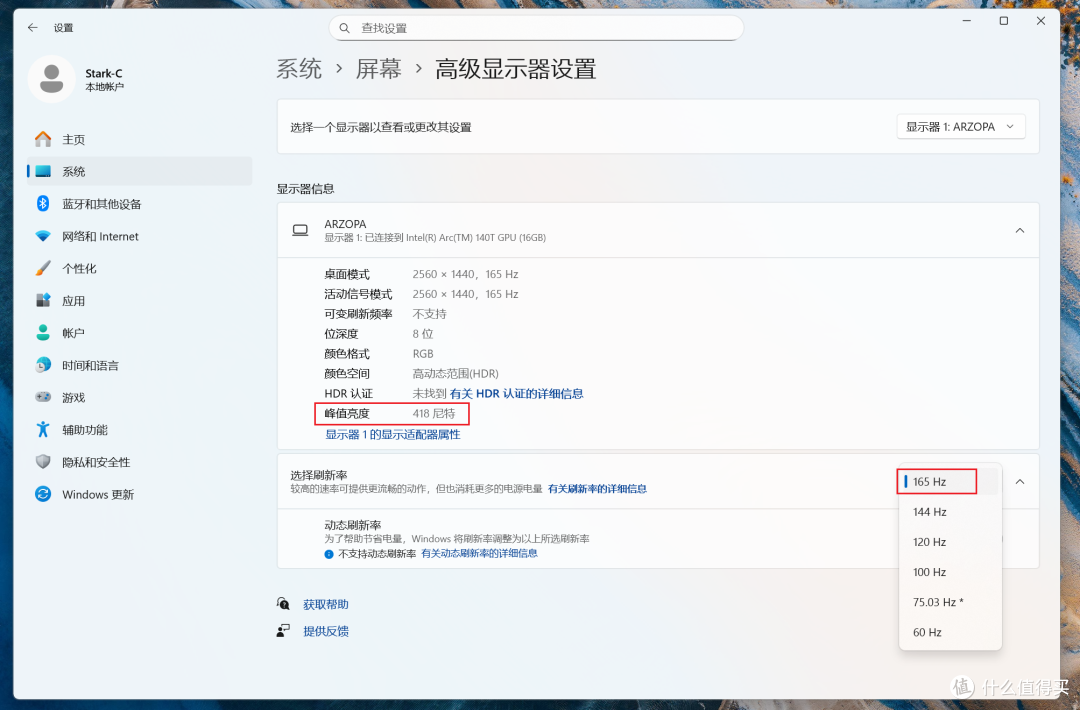1080x710 pixels.
Task: Click the 位深度 8 位 value
Action: 423,333
